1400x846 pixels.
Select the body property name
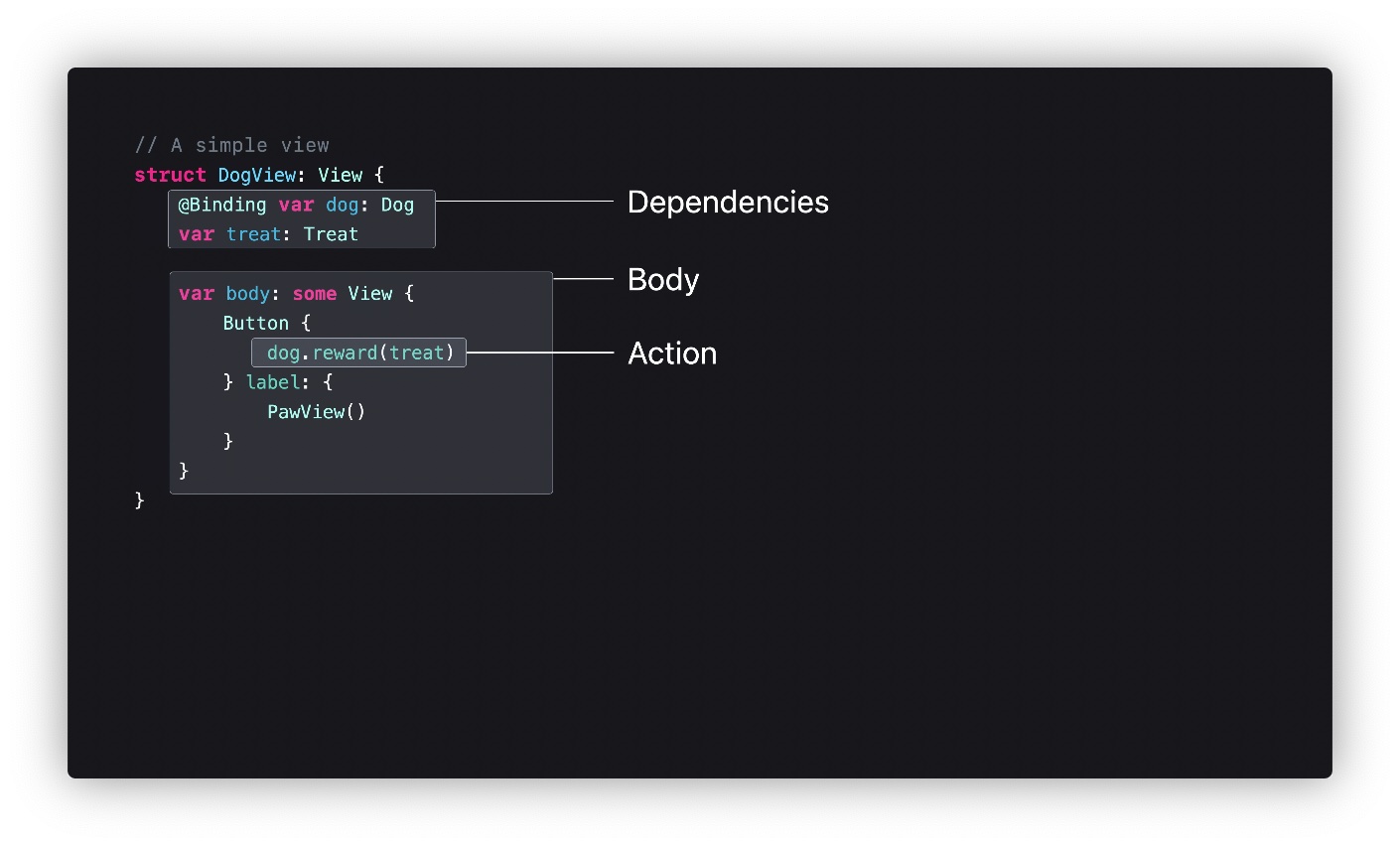click(x=247, y=294)
